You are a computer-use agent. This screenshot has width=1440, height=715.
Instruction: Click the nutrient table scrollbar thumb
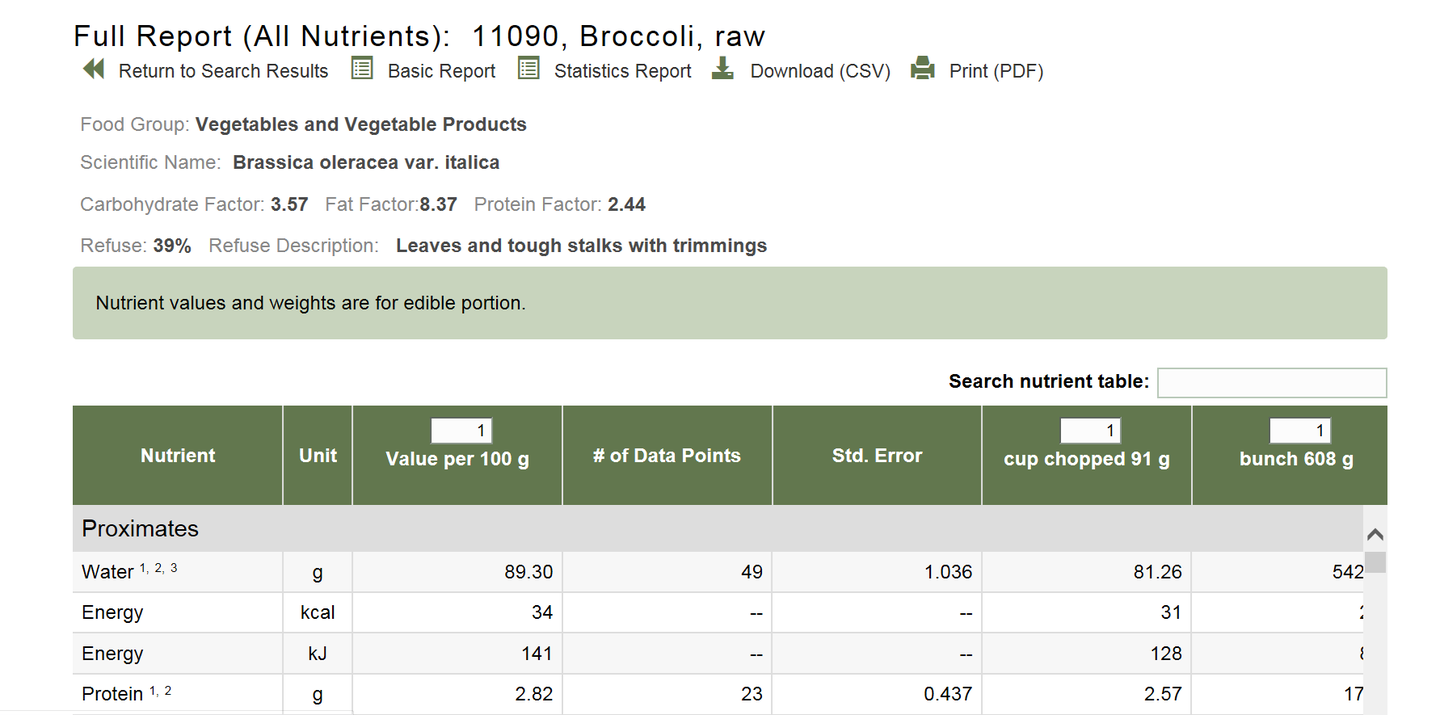pos(1376,562)
